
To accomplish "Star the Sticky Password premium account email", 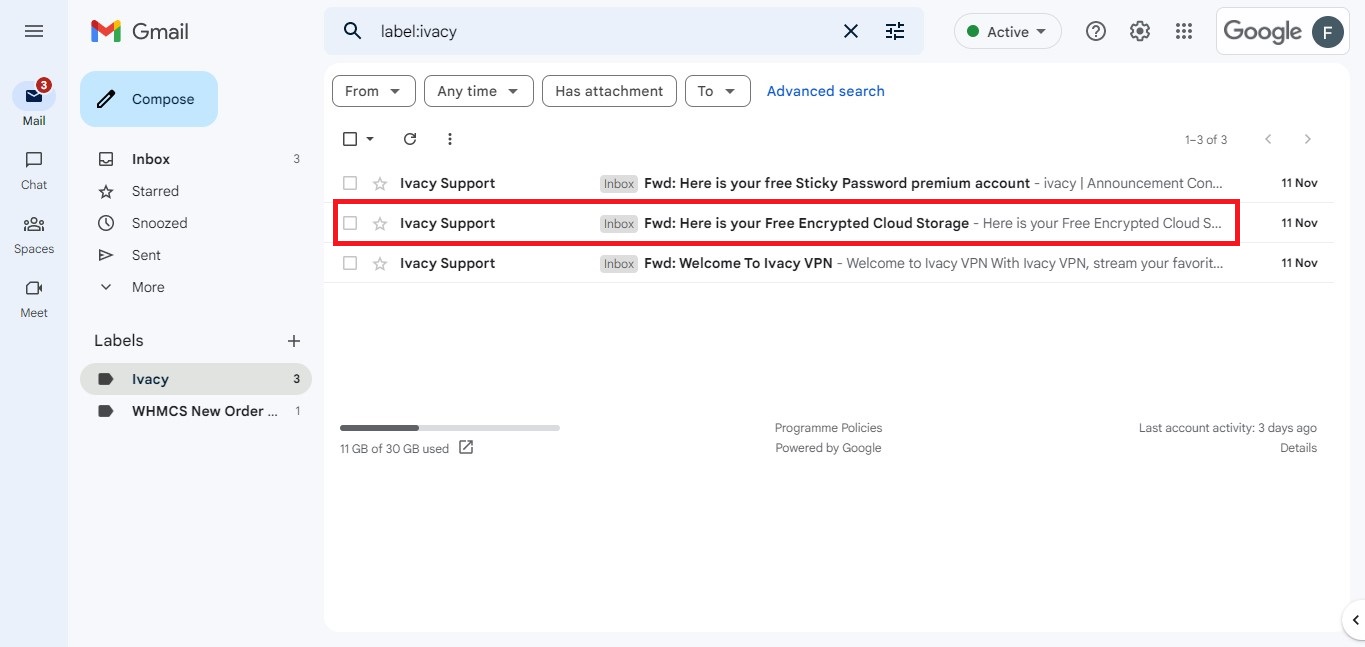I will [x=380, y=183].
